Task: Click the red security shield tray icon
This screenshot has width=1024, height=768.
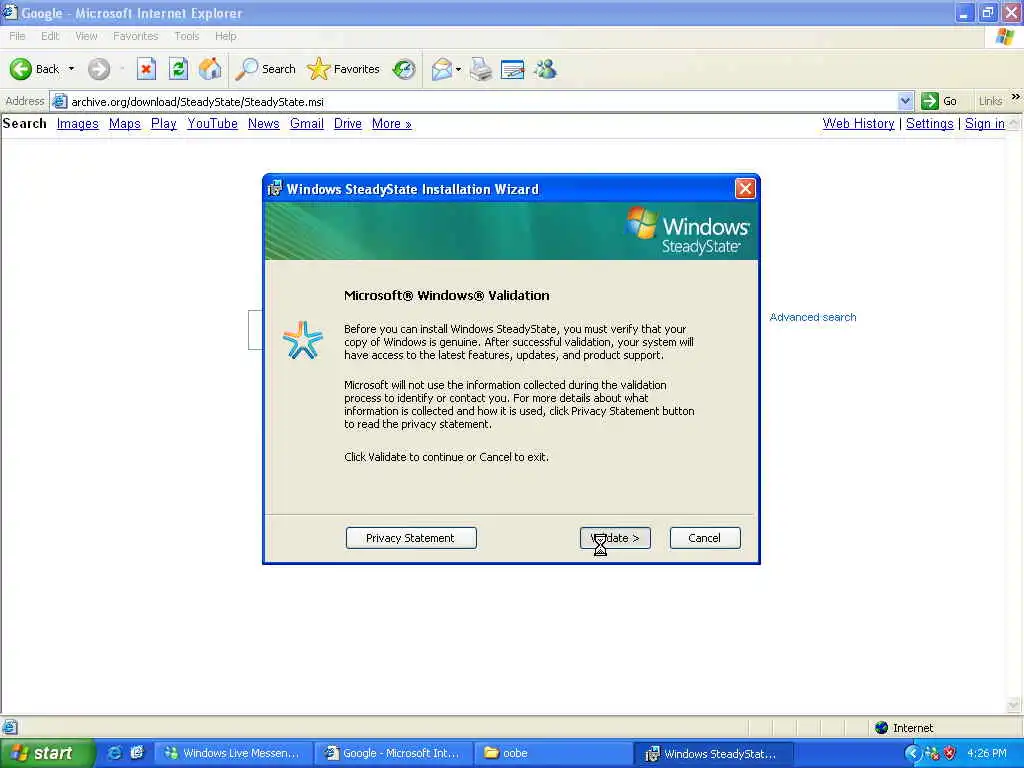Action: tap(950, 754)
